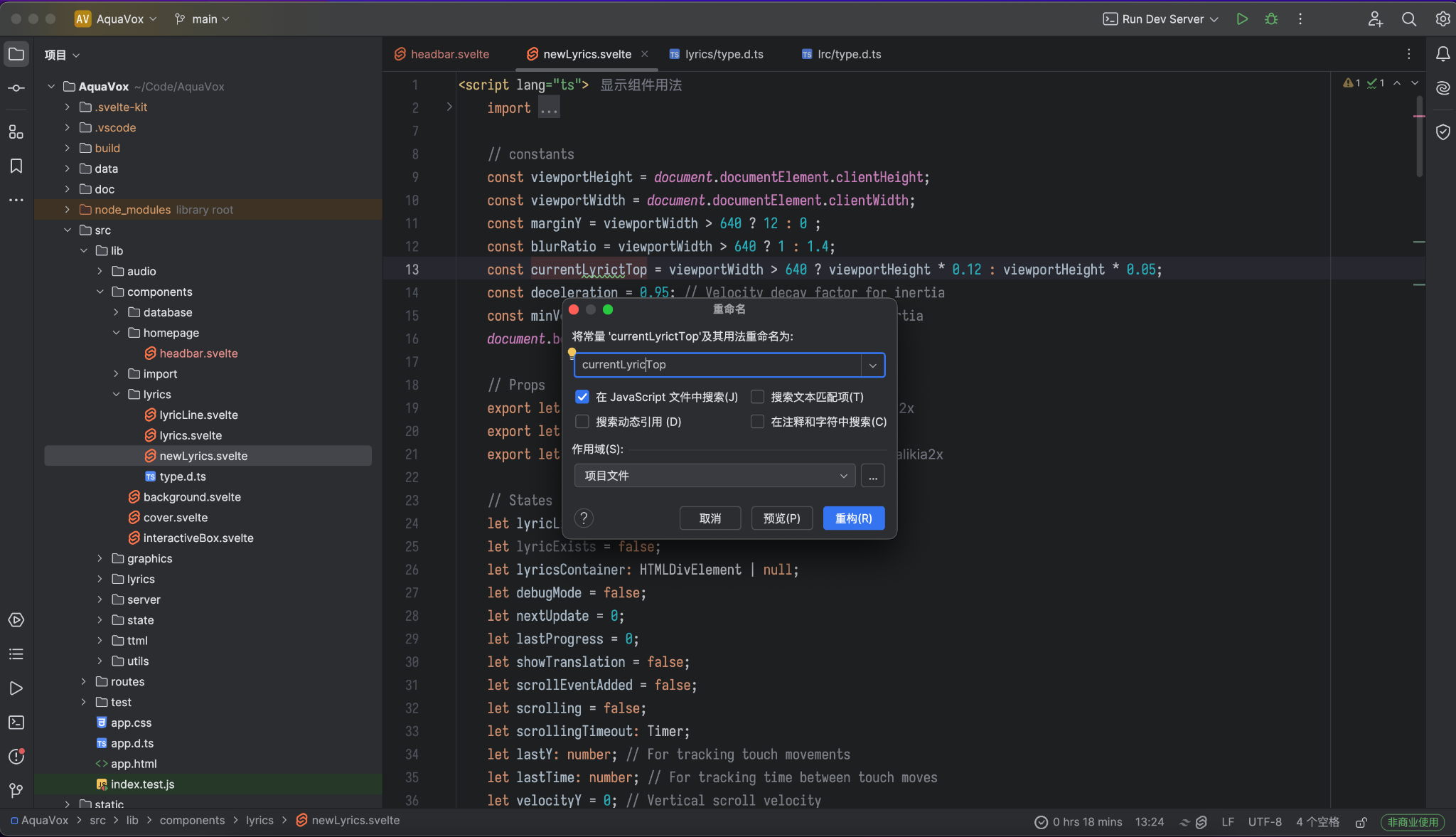Uncheck 在 JavaScript 文件中搜索

(582, 397)
